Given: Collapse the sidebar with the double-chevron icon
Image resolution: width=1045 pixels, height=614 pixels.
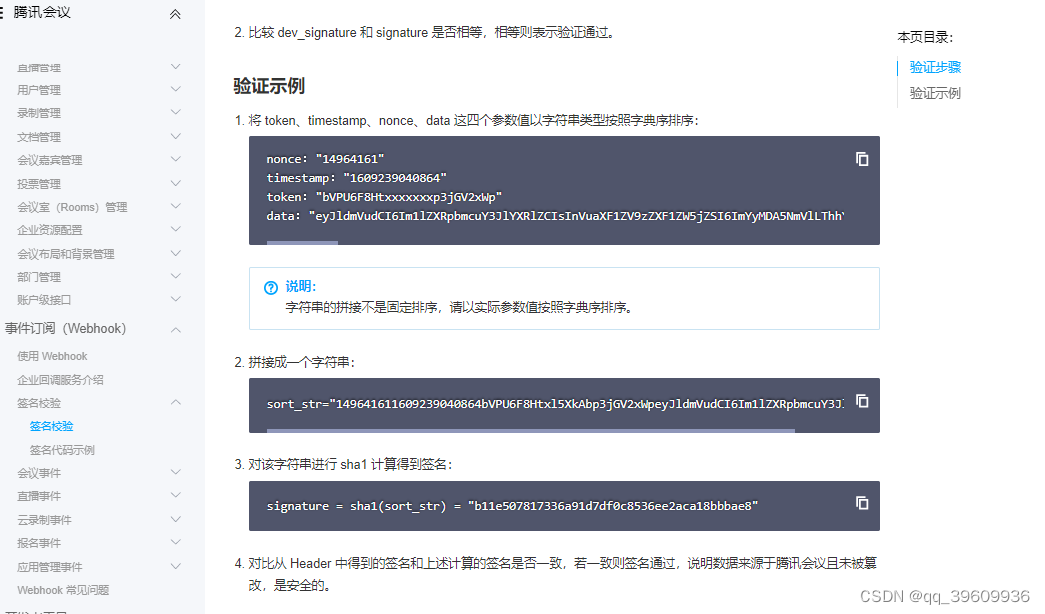Looking at the screenshot, I should point(175,14).
